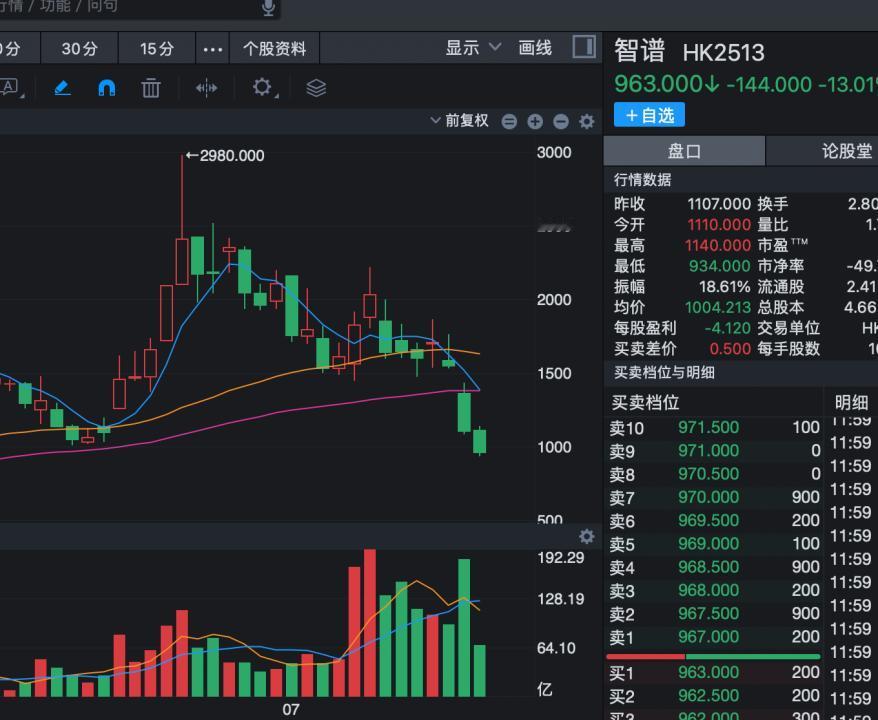Click the 振幅 18.61% value
This screenshot has width=878, height=720.
[x=725, y=287]
